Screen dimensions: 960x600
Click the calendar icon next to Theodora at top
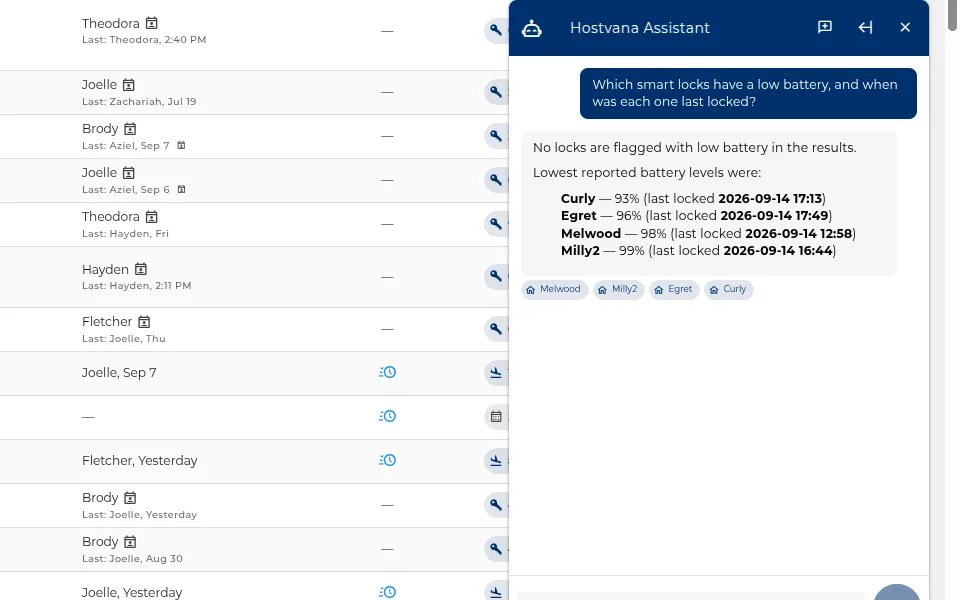tap(151, 23)
